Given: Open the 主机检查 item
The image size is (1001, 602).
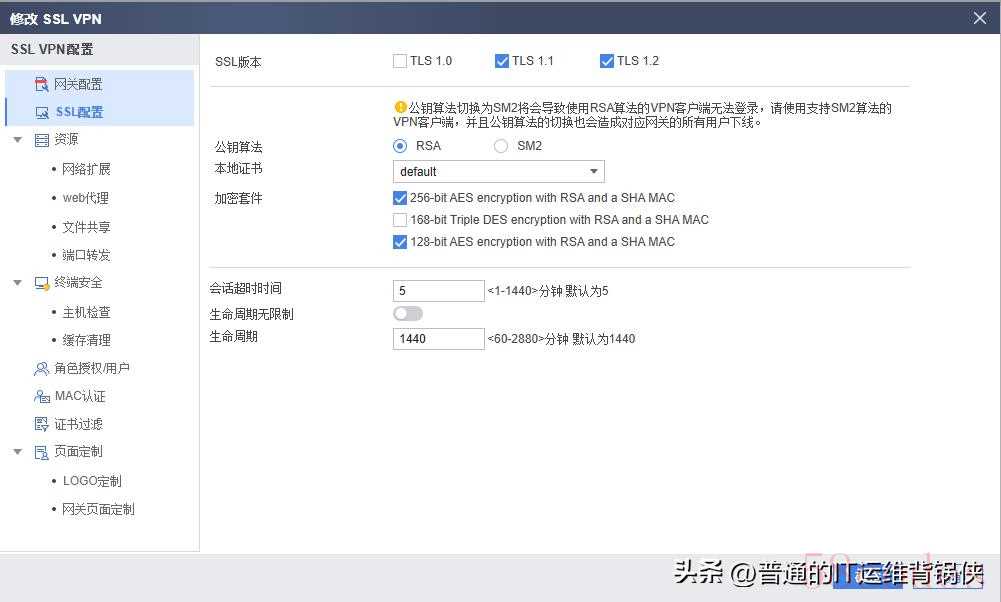Looking at the screenshot, I should (86, 312).
